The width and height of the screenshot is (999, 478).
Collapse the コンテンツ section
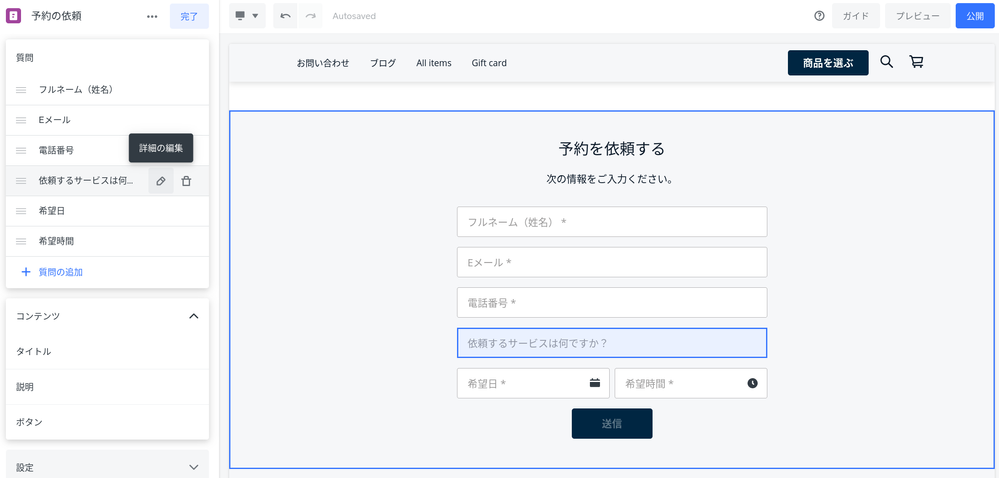point(193,316)
